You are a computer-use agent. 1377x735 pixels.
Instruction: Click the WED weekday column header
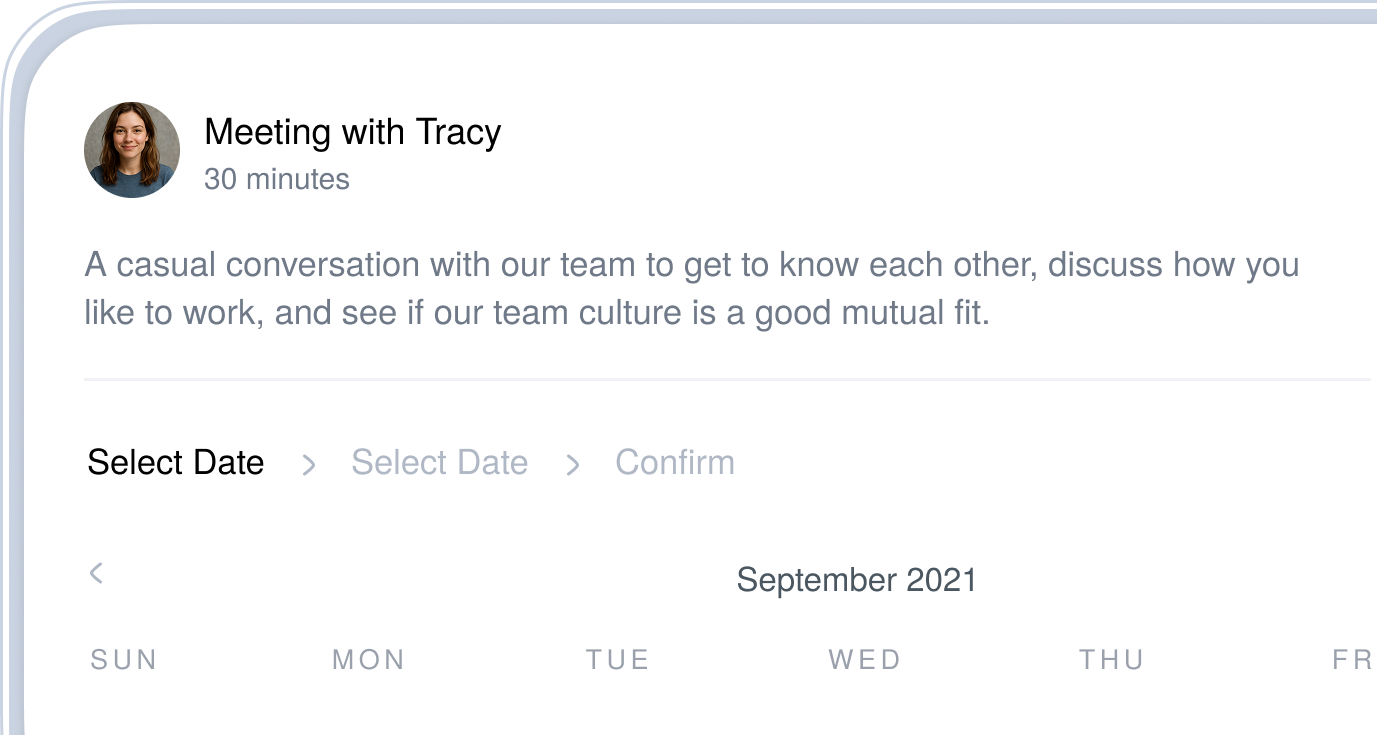(x=865, y=660)
